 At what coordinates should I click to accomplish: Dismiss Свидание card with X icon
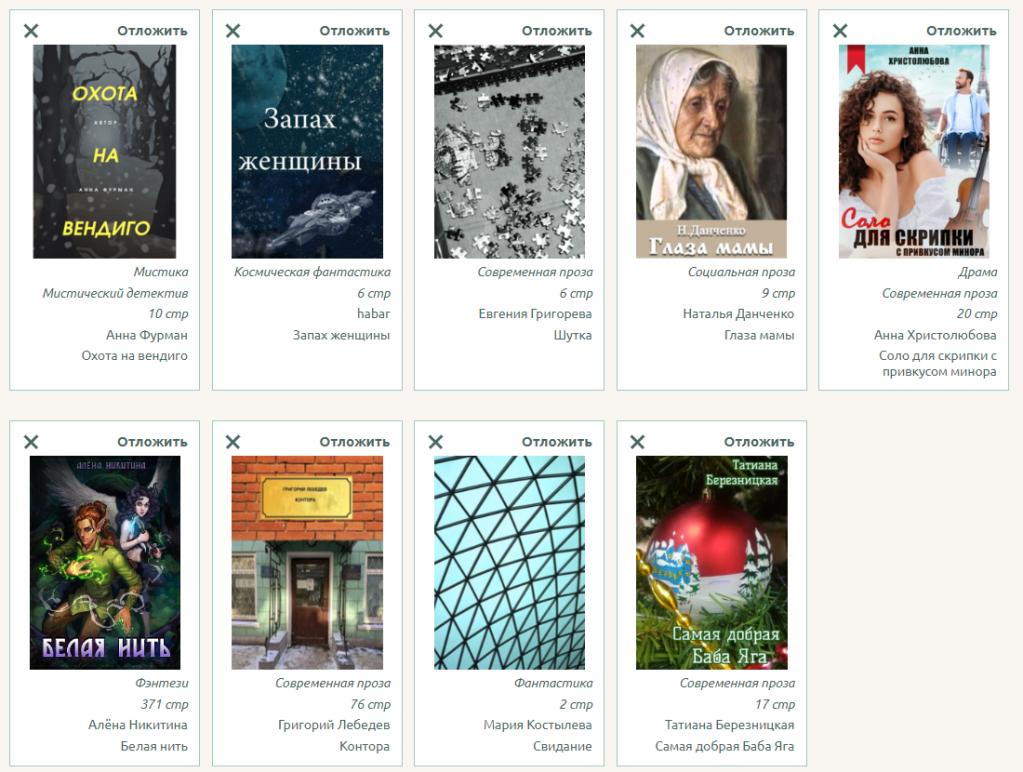435,442
